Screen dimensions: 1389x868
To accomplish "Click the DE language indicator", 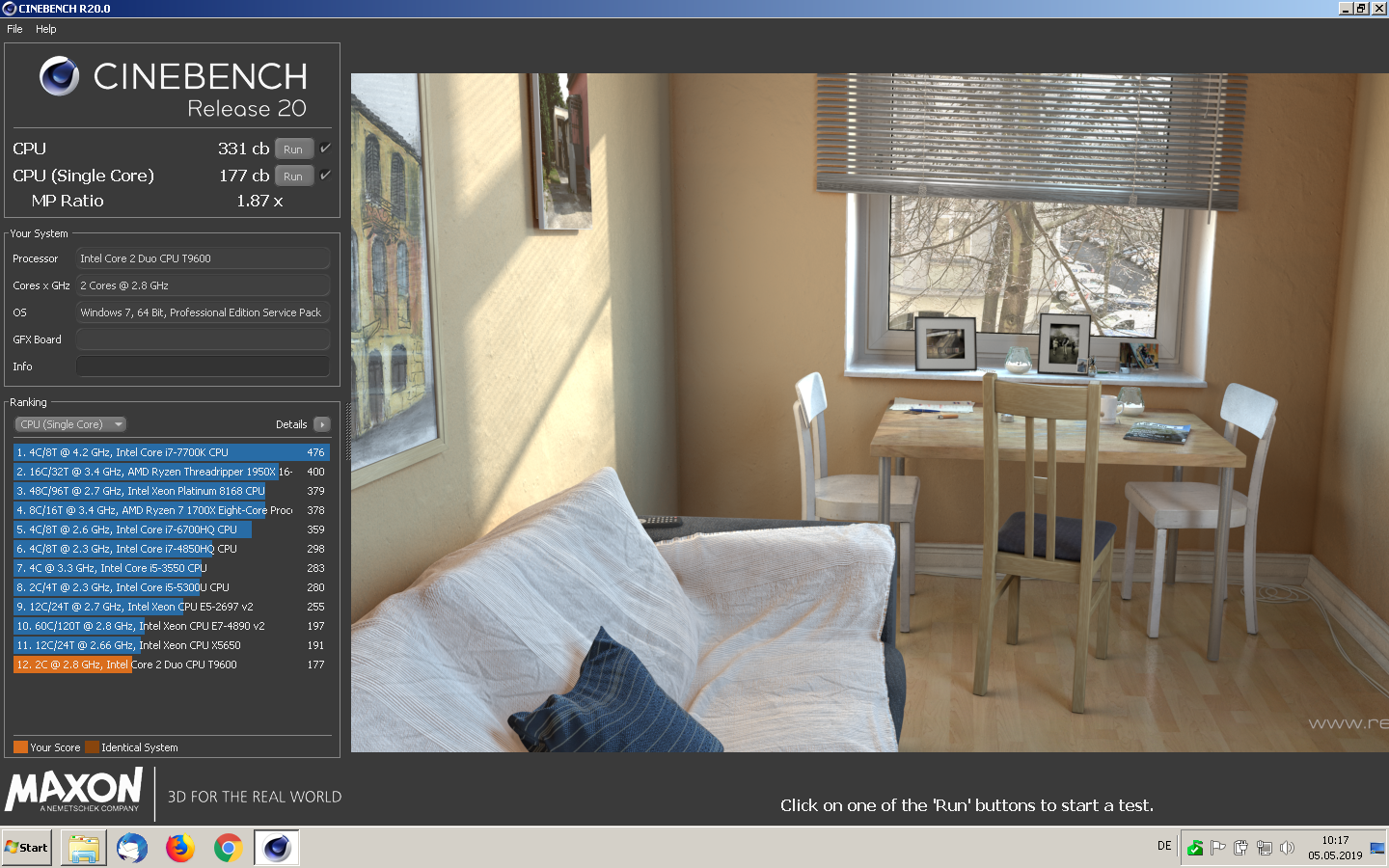I will point(1164,846).
